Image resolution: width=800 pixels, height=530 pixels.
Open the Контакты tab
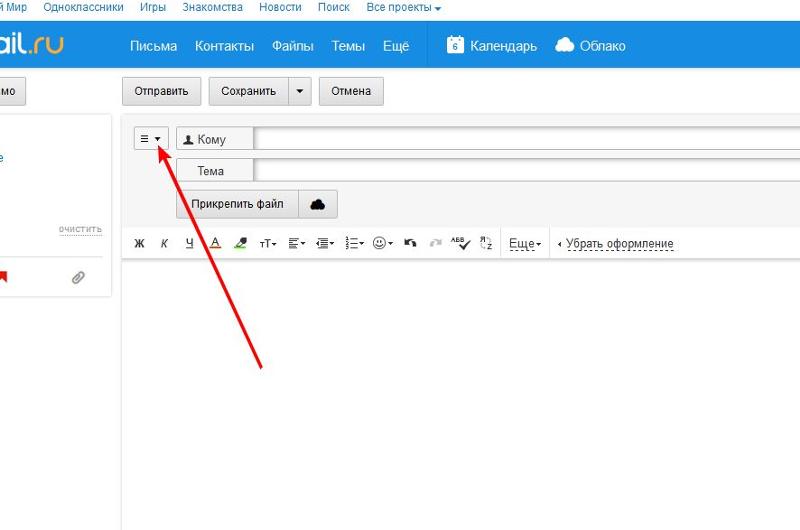[x=224, y=46]
